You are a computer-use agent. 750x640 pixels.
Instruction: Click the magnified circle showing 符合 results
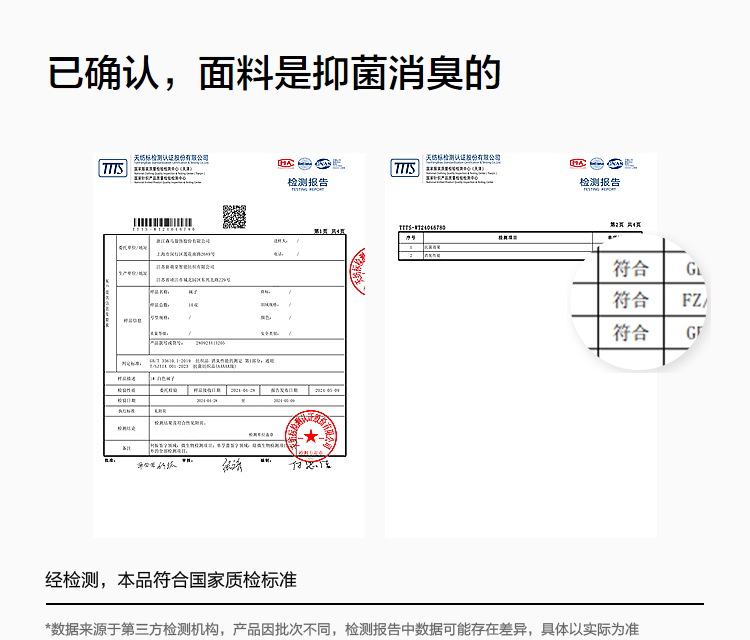point(640,302)
